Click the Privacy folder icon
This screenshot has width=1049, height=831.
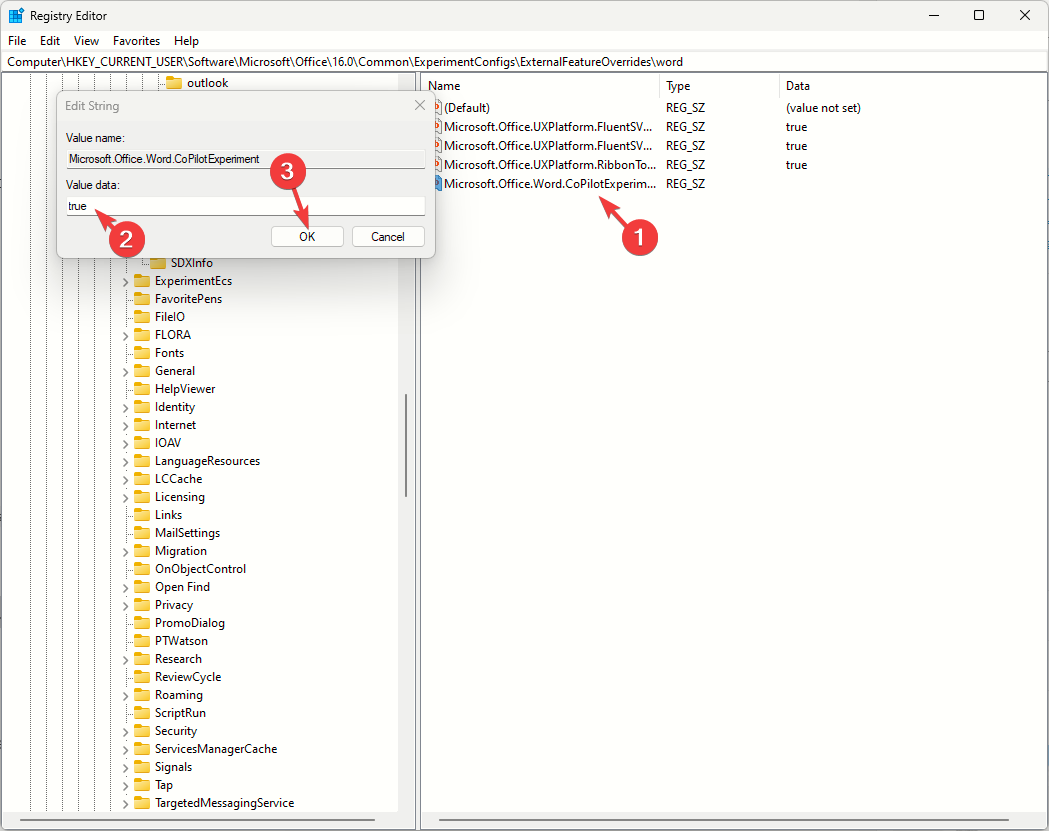(142, 605)
